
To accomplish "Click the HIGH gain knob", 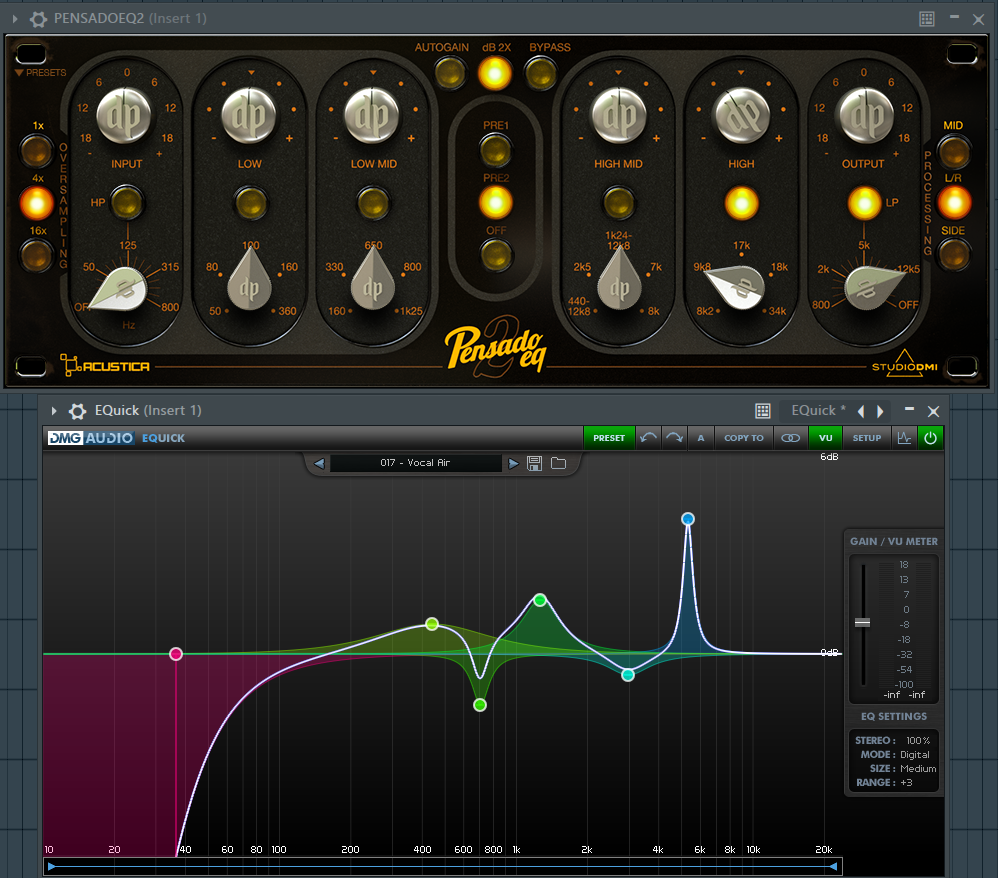I will click(x=742, y=116).
